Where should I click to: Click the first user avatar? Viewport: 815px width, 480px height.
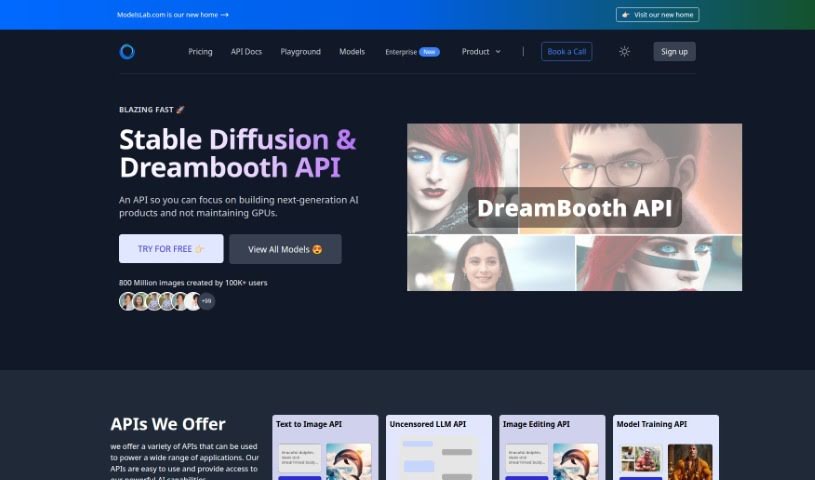pyautogui.click(x=127, y=301)
